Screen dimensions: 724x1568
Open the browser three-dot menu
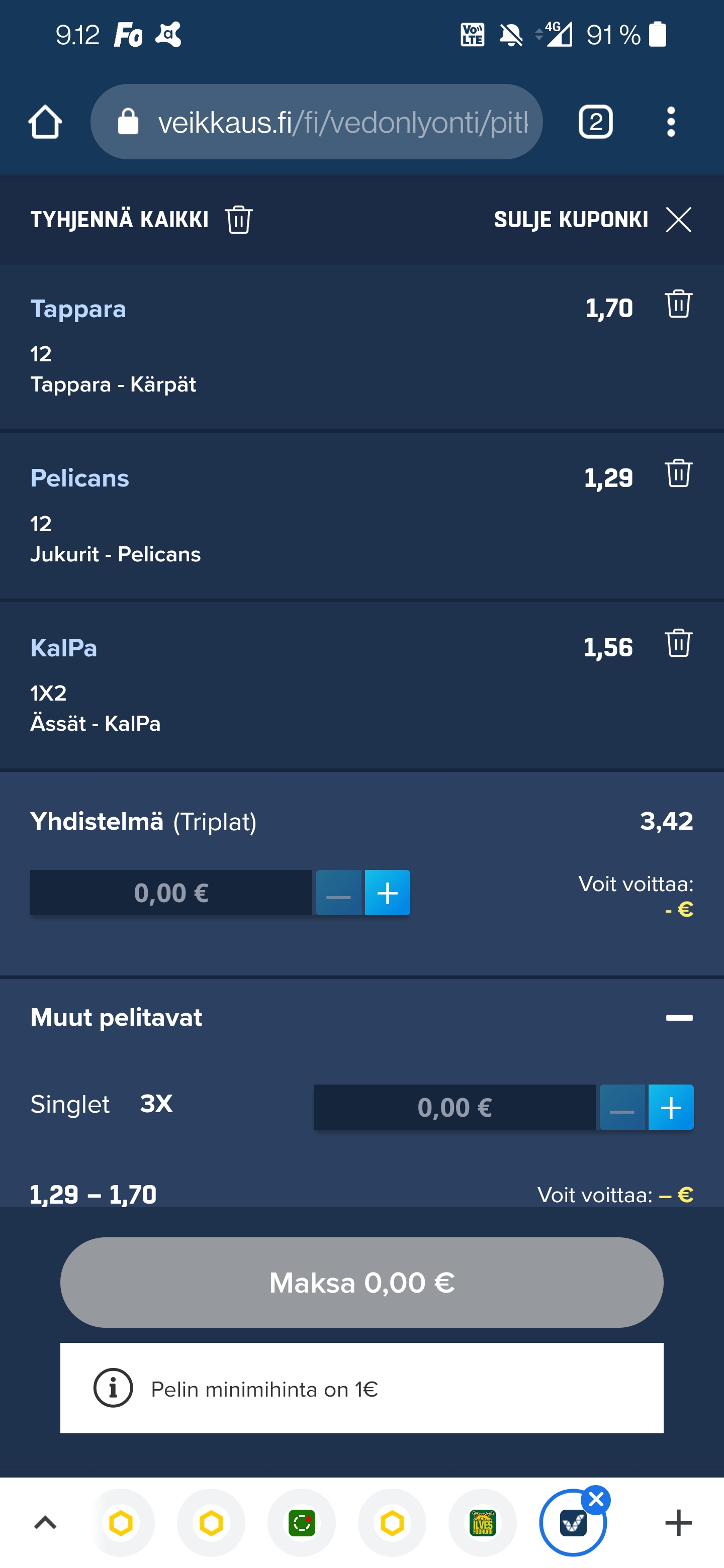coord(670,122)
